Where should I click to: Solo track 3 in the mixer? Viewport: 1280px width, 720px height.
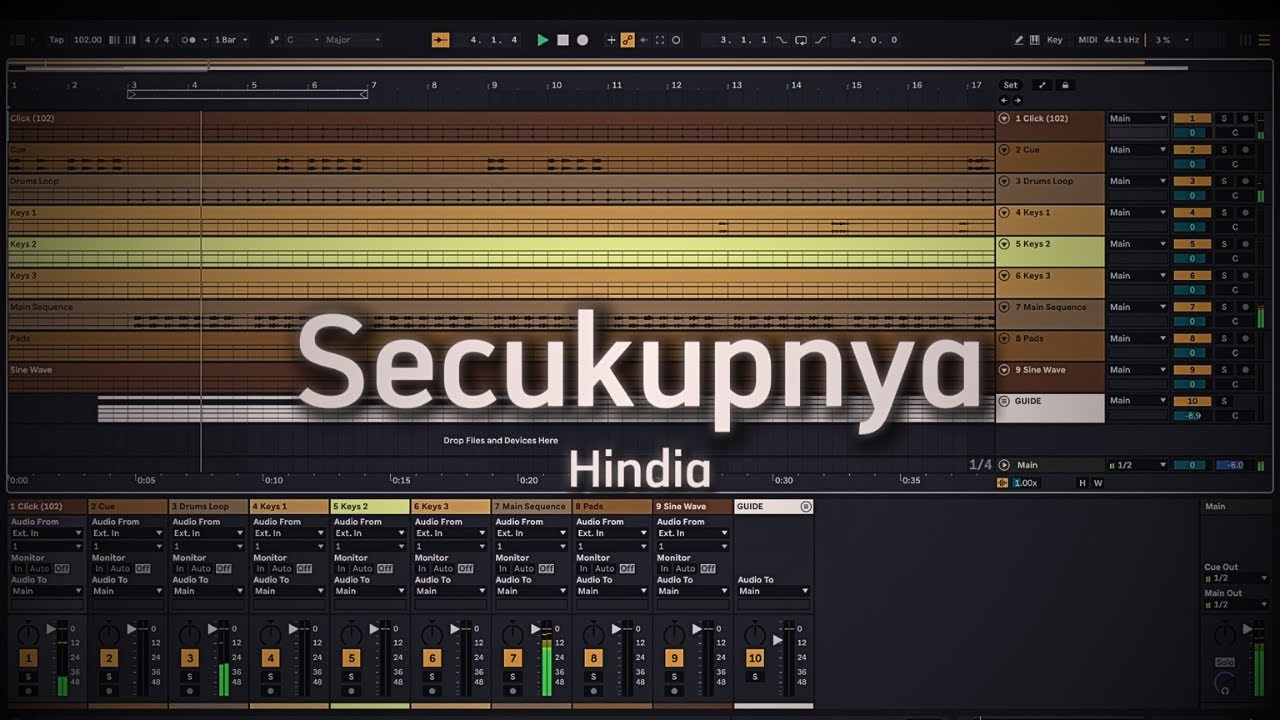point(189,677)
